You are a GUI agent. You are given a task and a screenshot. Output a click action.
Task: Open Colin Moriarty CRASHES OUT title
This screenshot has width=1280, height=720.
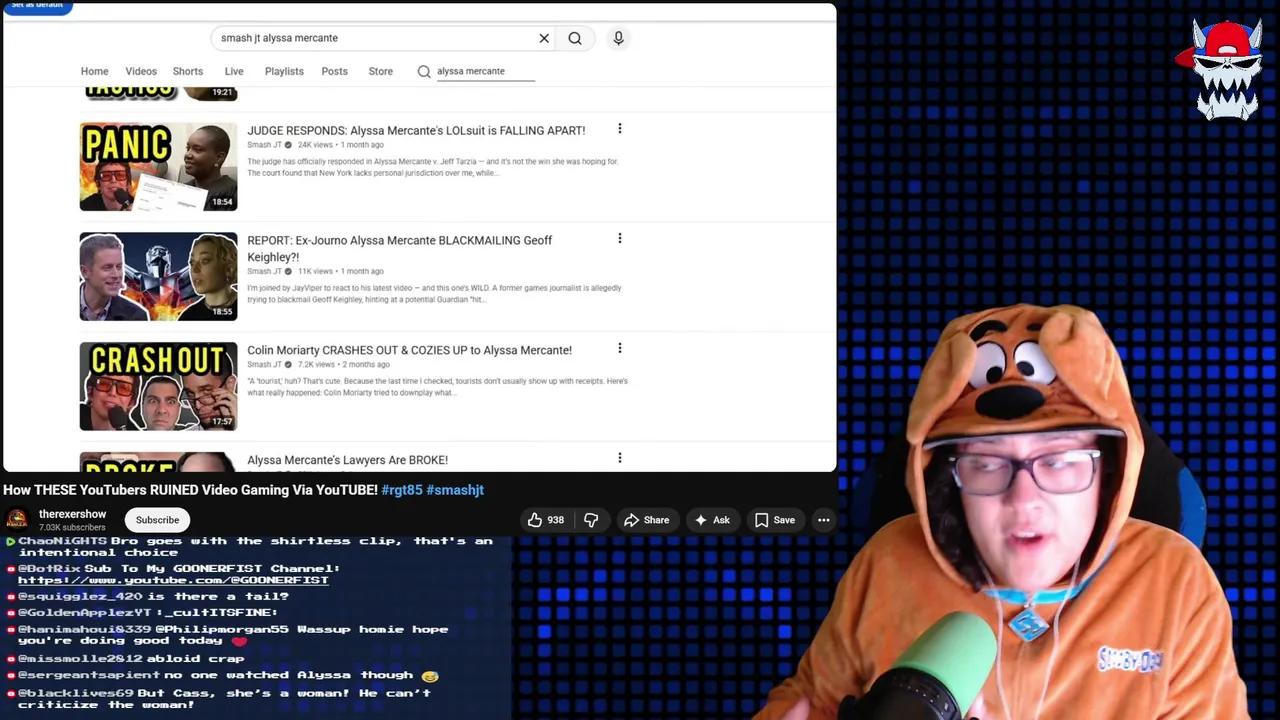409,350
